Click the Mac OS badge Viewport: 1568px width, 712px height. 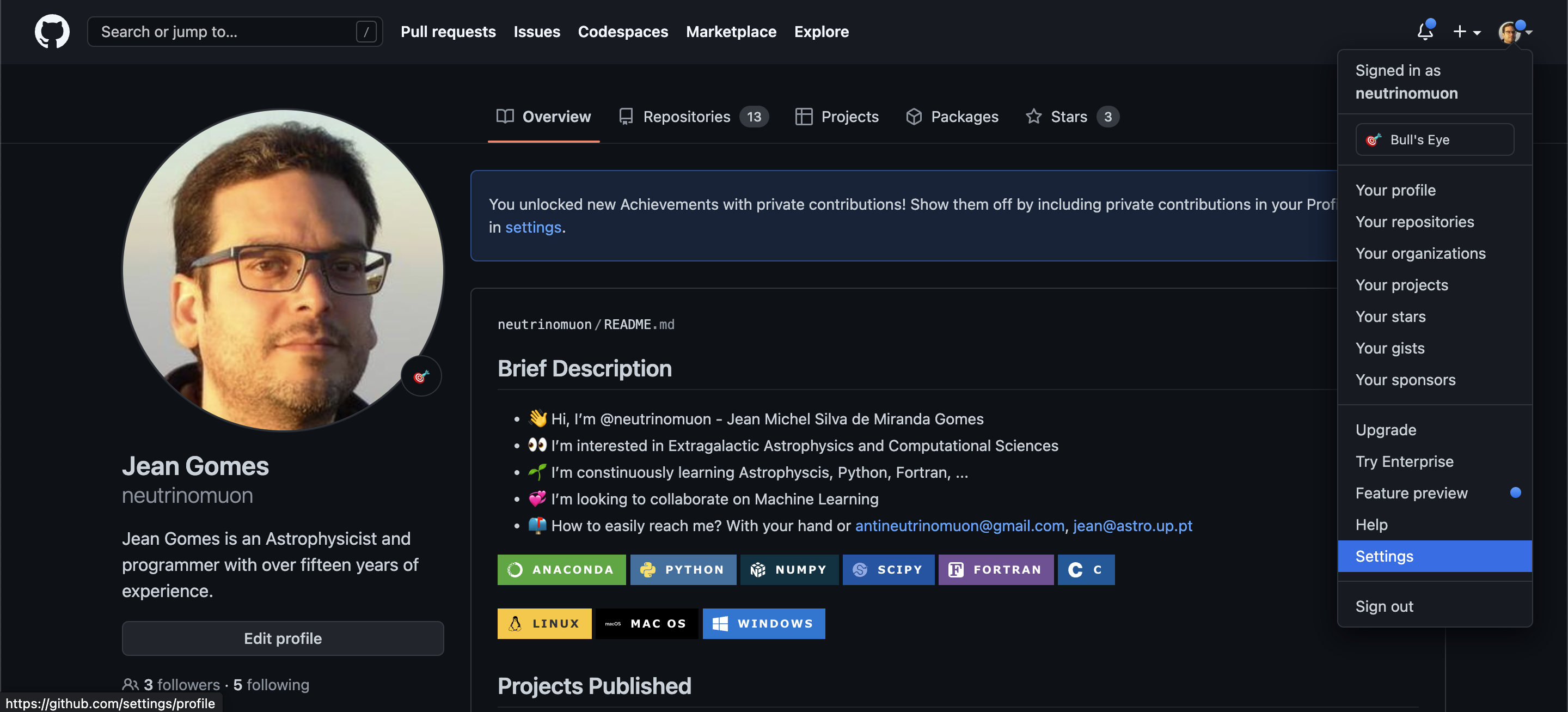[x=646, y=623]
